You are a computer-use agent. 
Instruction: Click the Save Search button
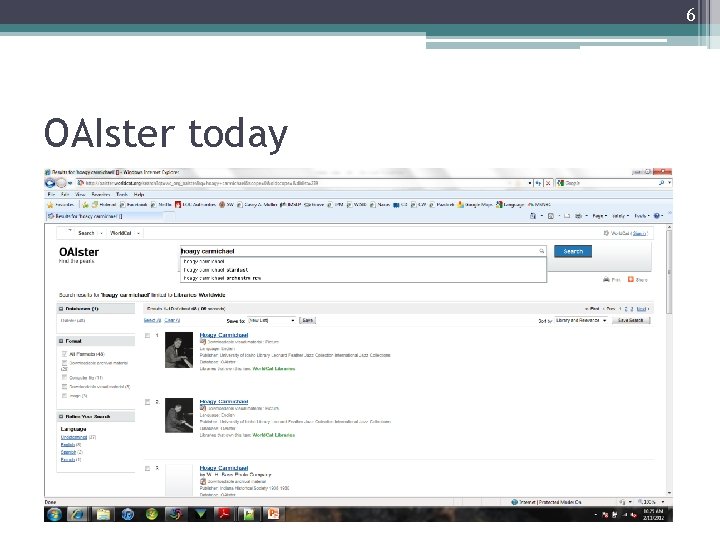pos(630,320)
